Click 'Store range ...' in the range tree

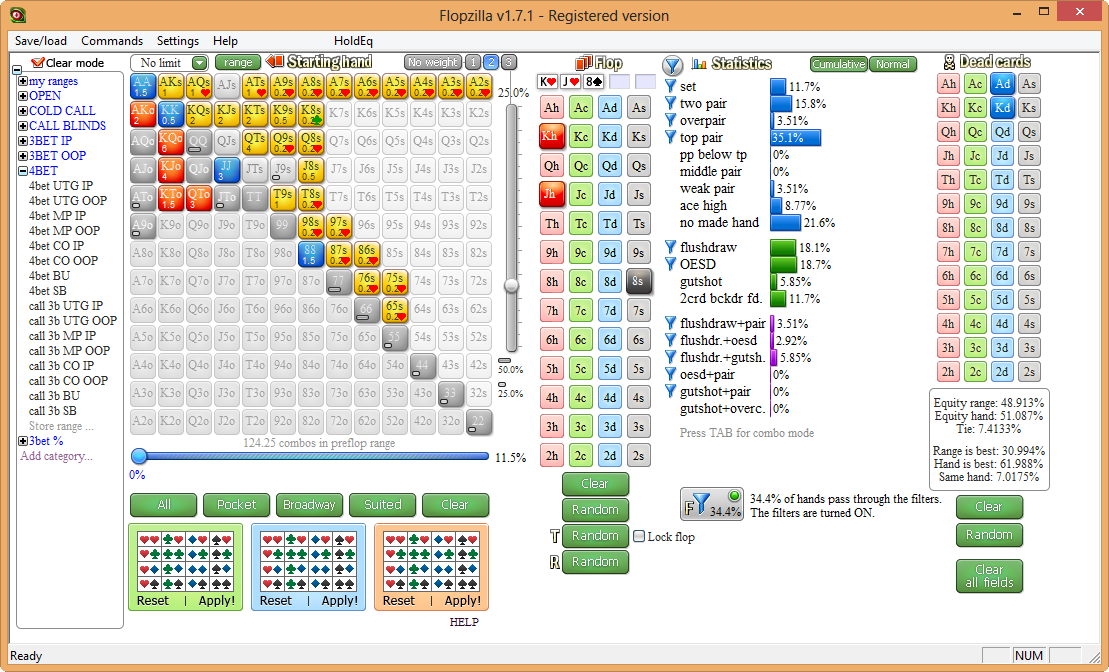coord(61,427)
